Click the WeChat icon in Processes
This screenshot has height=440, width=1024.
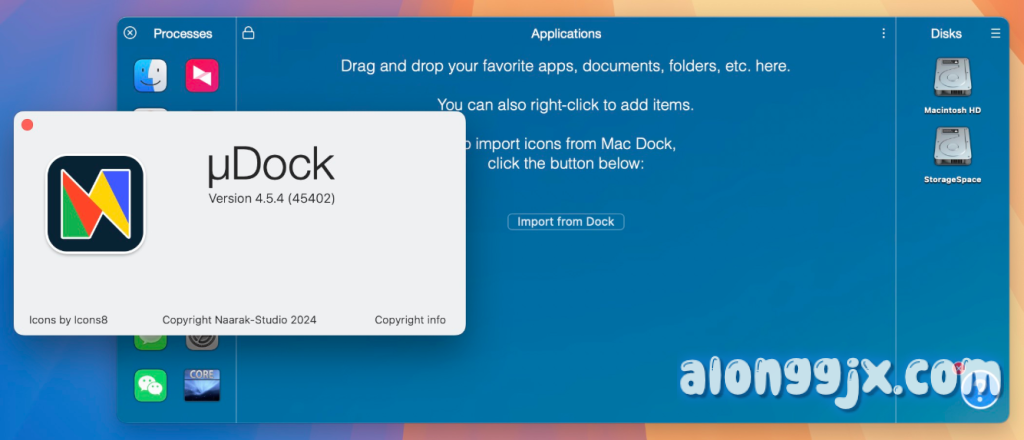tap(151, 385)
